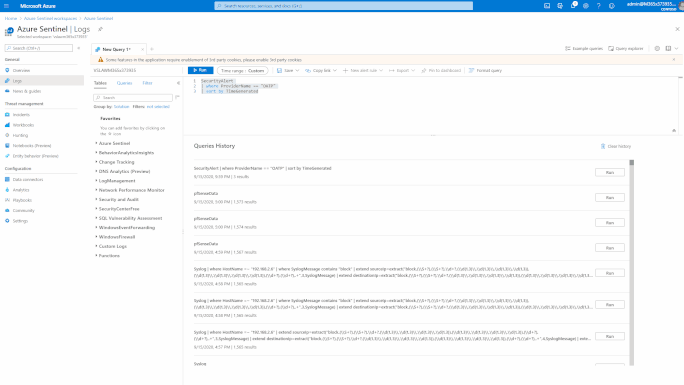
Task: Open the Copy link dropdown
Action: pyautogui.click(x=321, y=71)
